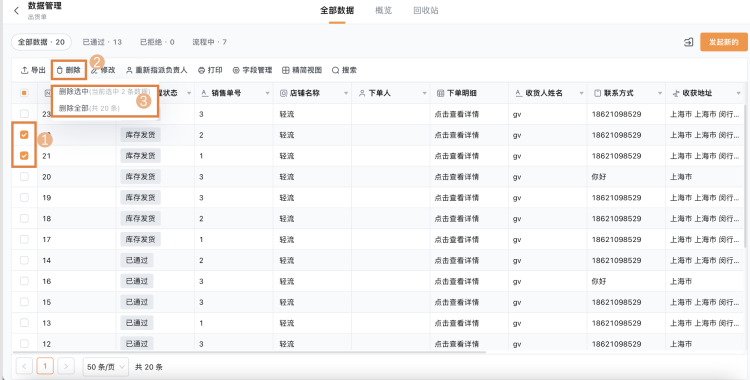Open 点击查看详情 for row 21
This screenshot has height=380, width=750.
click(456, 156)
